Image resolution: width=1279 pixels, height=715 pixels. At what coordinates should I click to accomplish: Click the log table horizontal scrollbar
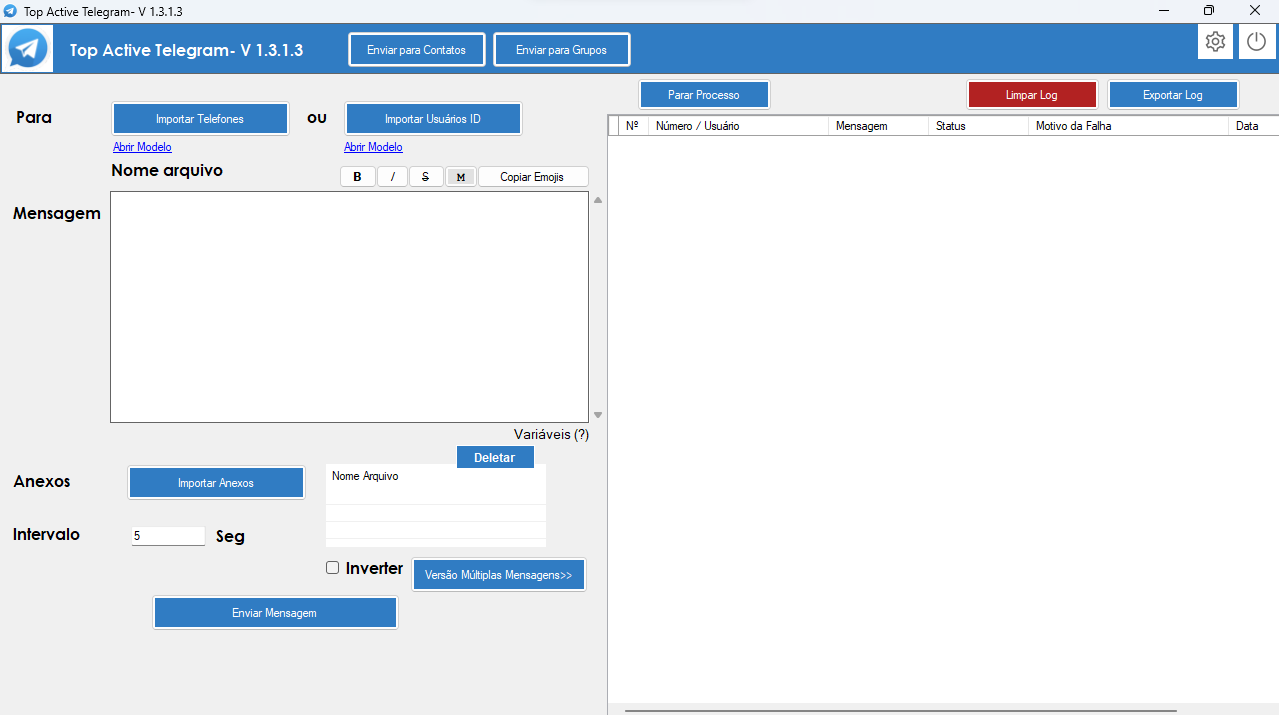click(900, 710)
